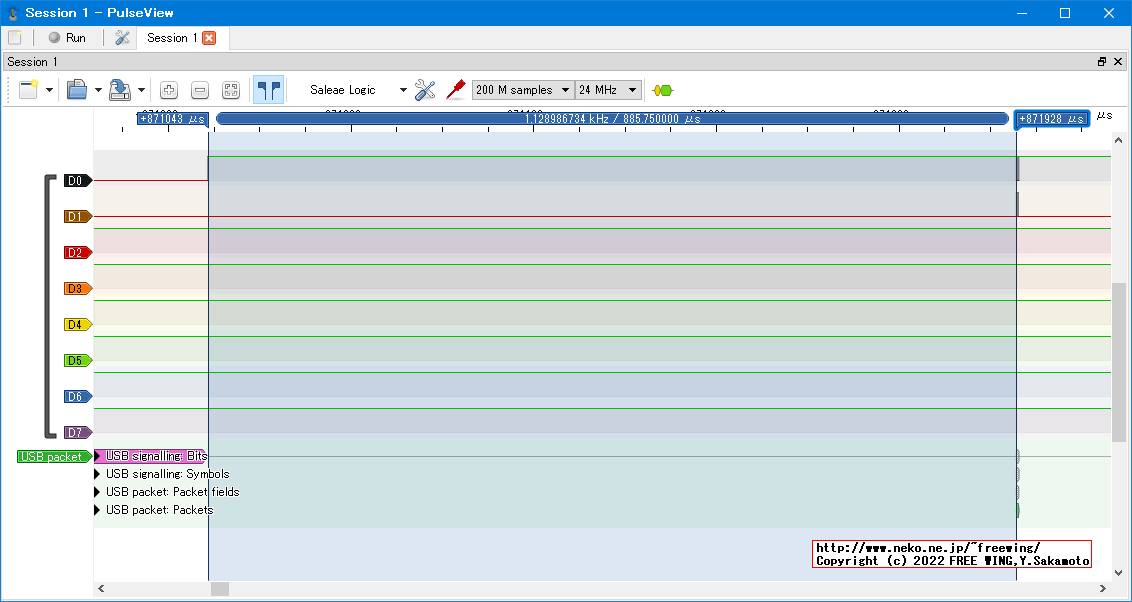Zoom in on the waveform
The height and width of the screenshot is (602, 1132).
tap(169, 90)
